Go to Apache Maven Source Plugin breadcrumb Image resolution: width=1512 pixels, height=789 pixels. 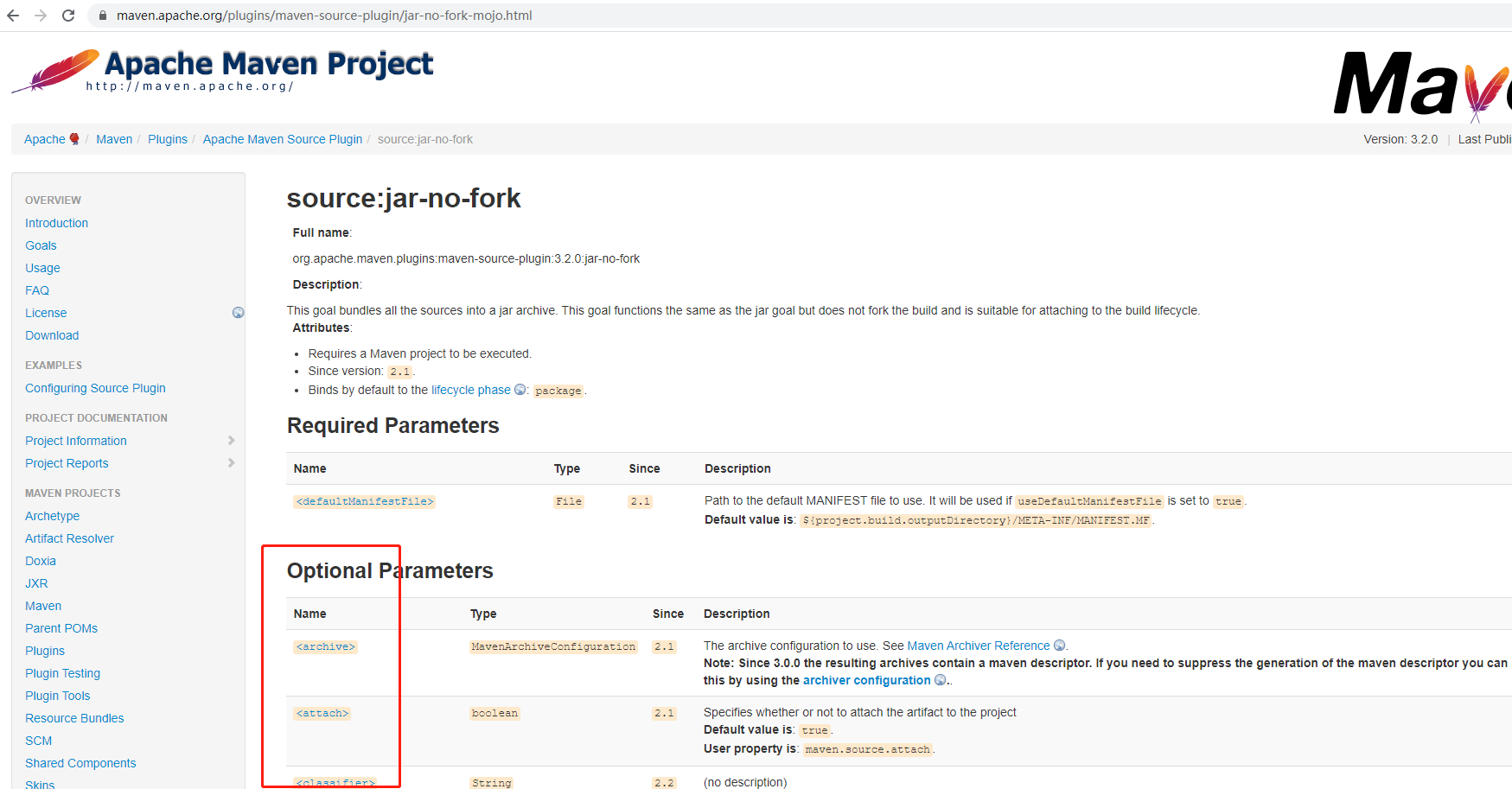(x=283, y=139)
